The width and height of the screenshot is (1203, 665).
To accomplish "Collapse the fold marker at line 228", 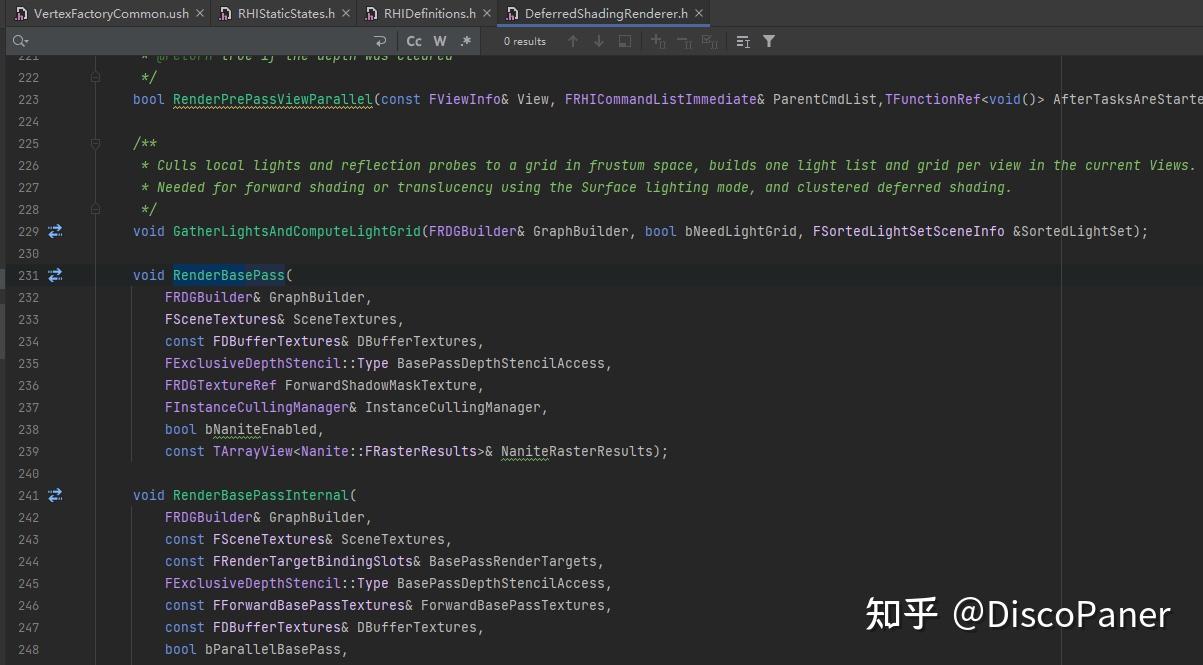I will click(95, 209).
